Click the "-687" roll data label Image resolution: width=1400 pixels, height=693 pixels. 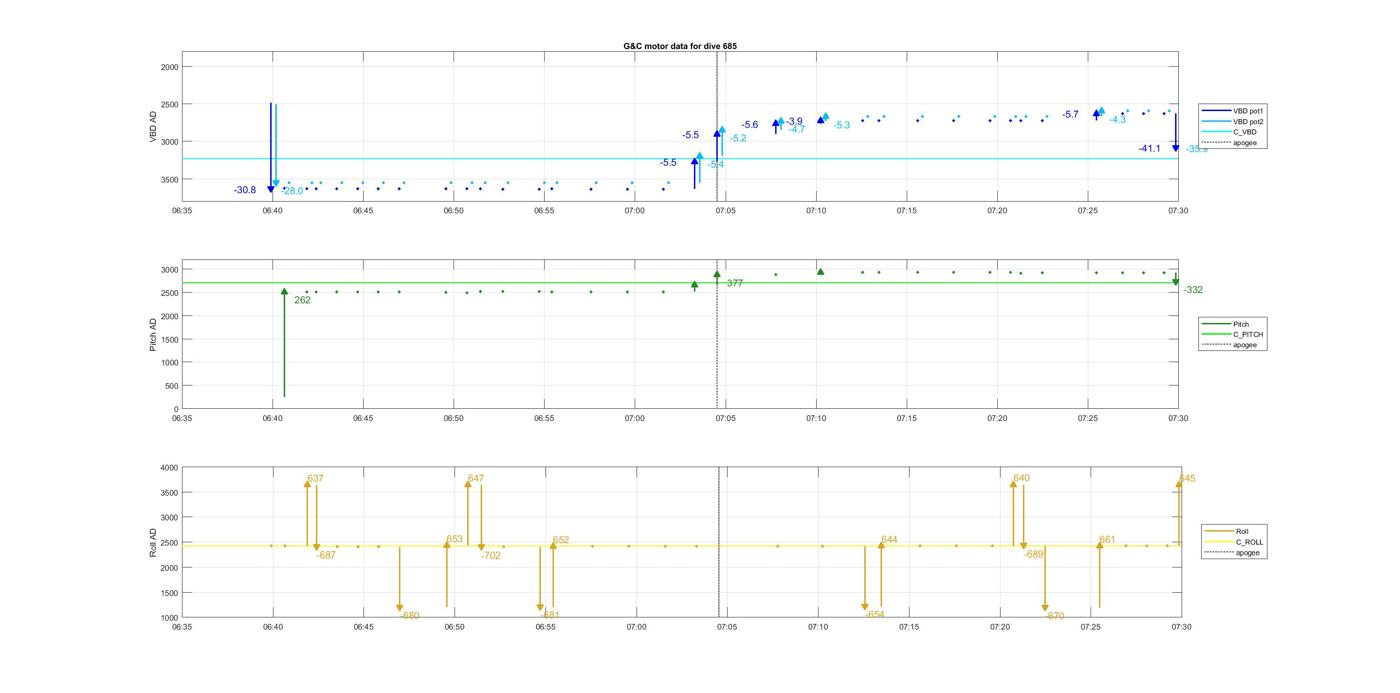point(326,555)
